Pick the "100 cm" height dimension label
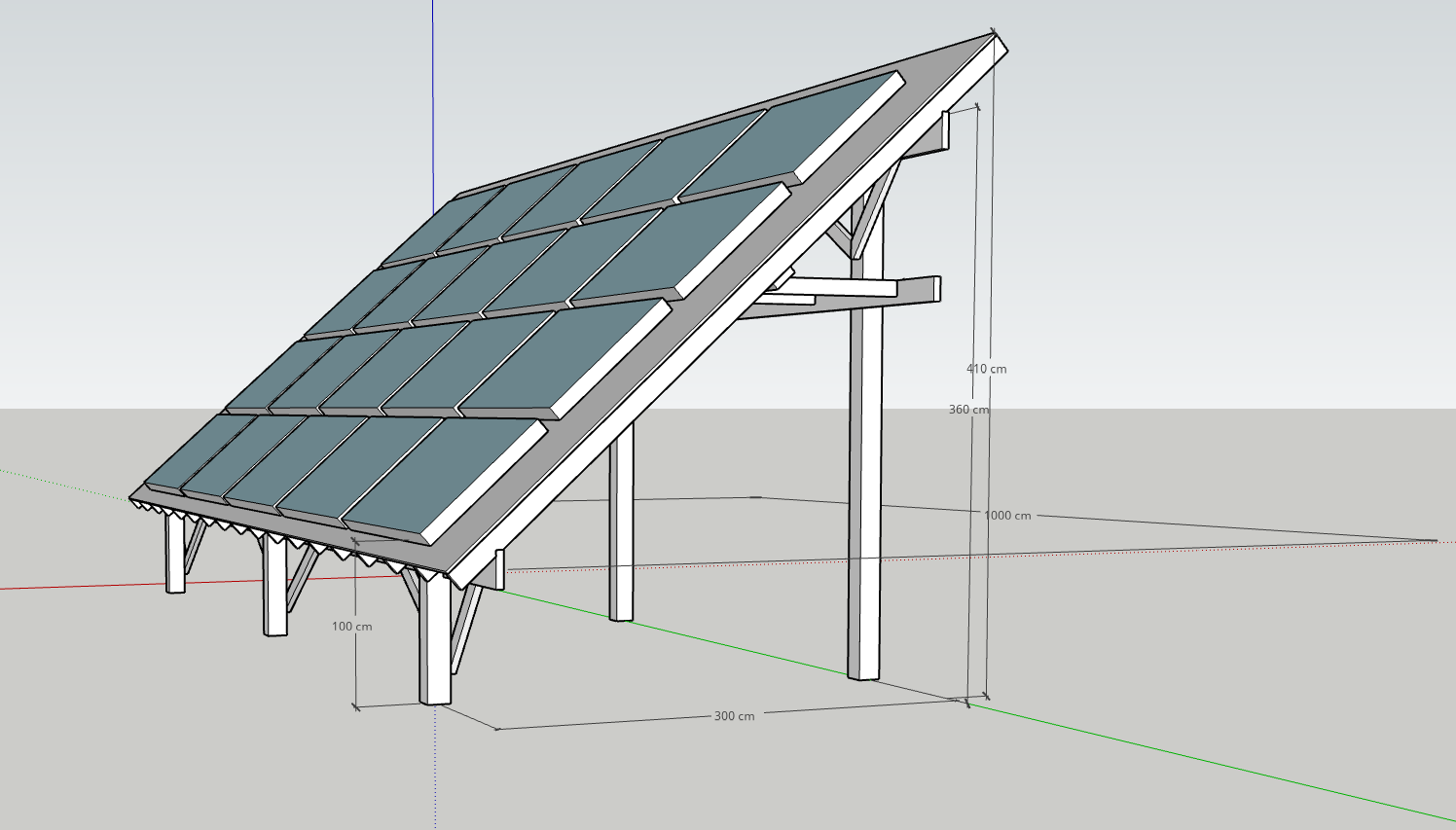Viewport: 1456px width, 830px height. [351, 627]
